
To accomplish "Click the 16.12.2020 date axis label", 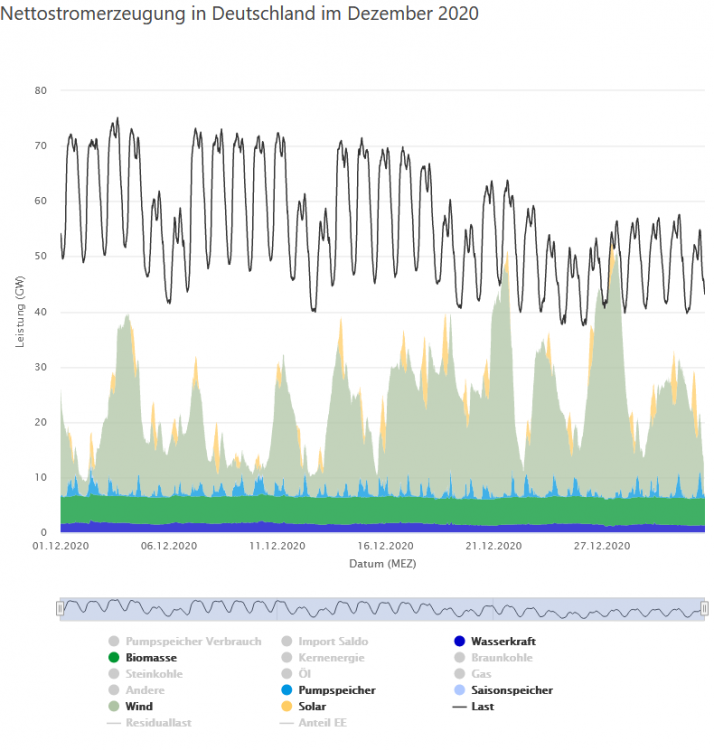I will click(x=385, y=546).
